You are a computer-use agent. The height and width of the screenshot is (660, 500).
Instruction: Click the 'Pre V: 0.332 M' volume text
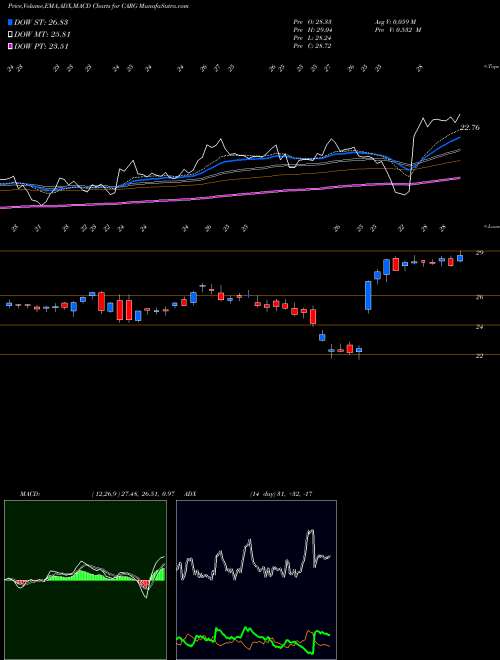click(x=397, y=30)
